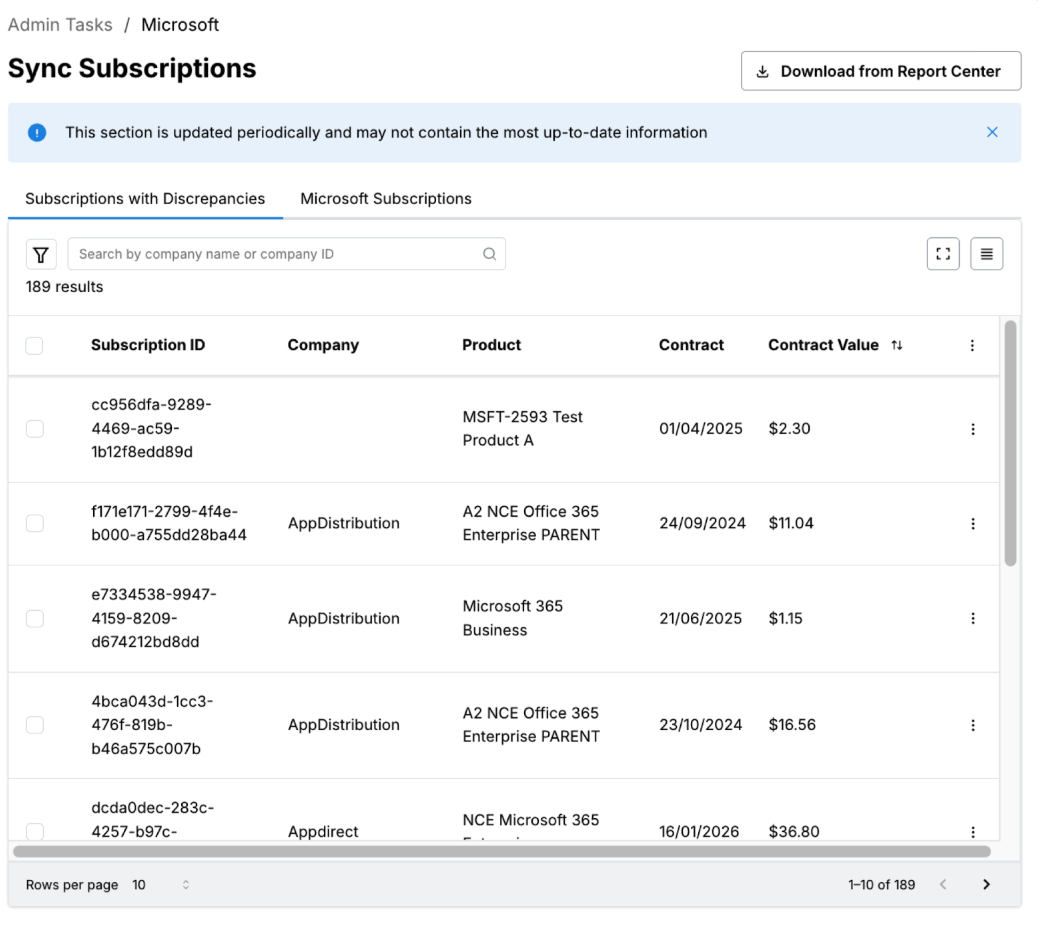The image size is (1038, 928).
Task: Click the Sync Subscriptions heading
Action: 132,68
